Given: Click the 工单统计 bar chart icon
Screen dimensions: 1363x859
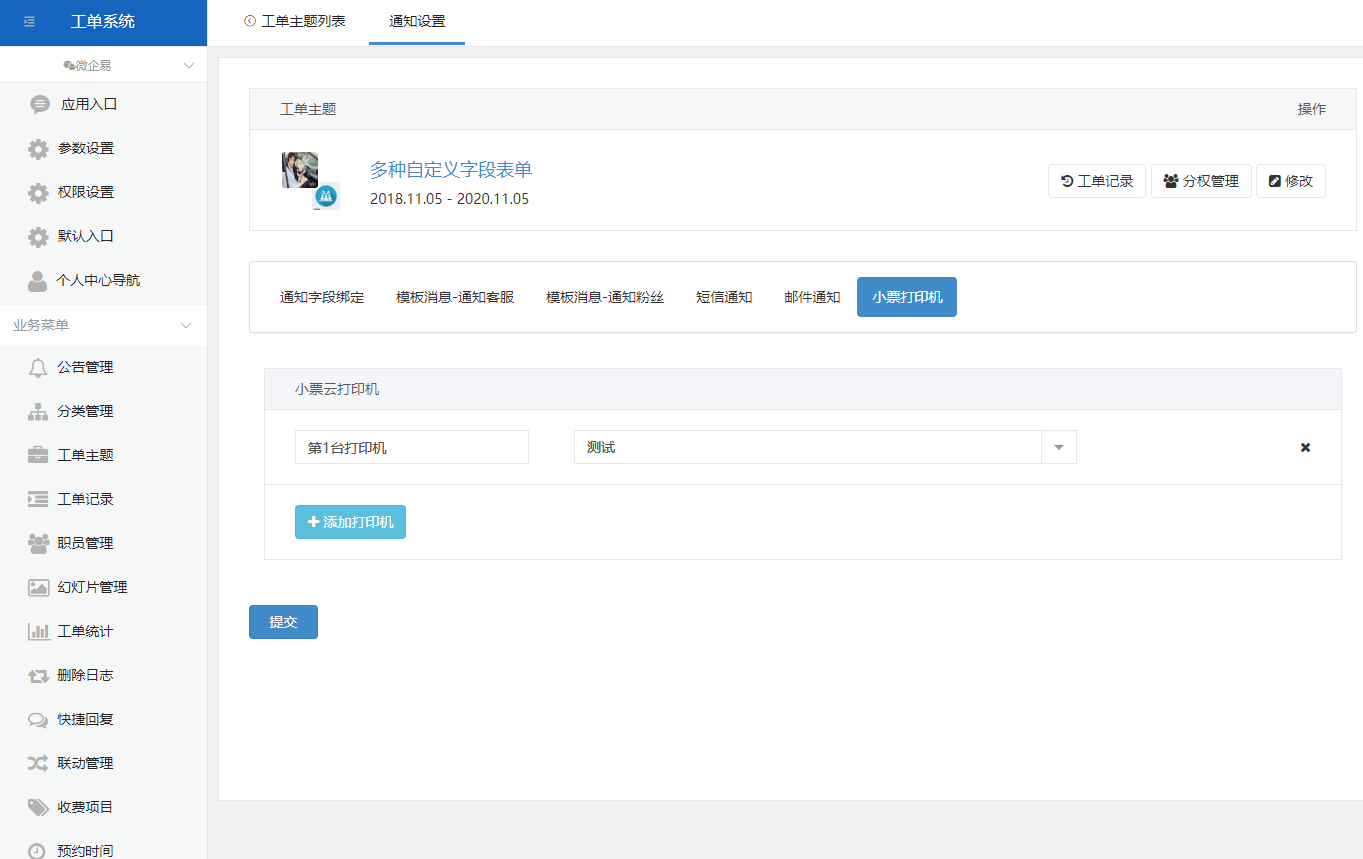Looking at the screenshot, I should click(x=38, y=631).
